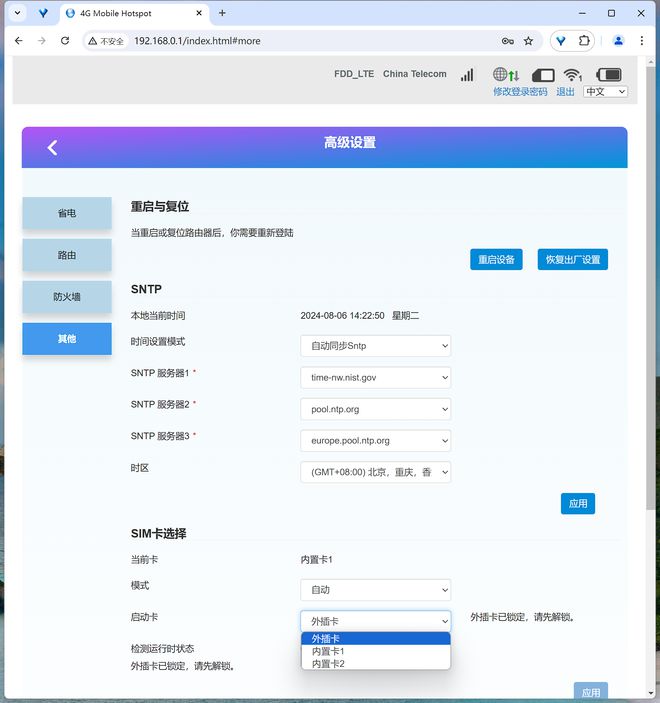Image resolution: width=660 pixels, height=703 pixels.
Task: Click 退出 logout link
Action: pos(565,91)
